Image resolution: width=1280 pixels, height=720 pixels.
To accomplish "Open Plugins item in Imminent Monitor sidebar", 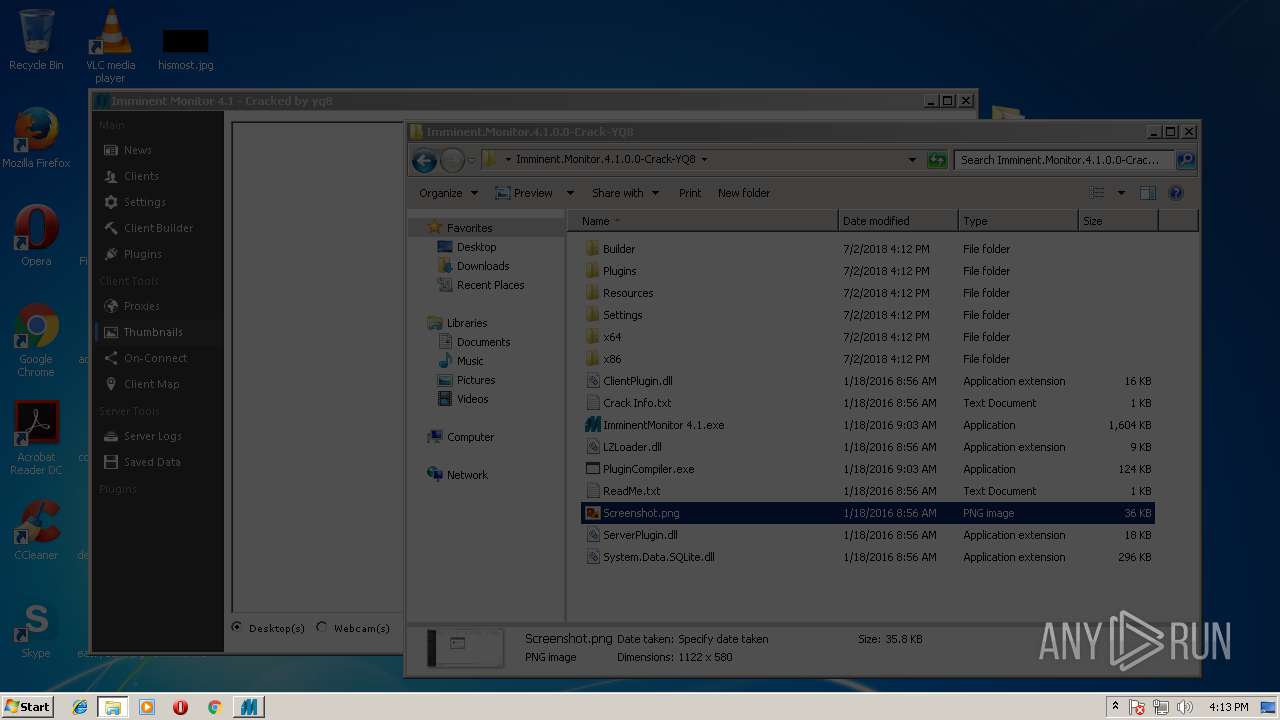I will pos(142,254).
